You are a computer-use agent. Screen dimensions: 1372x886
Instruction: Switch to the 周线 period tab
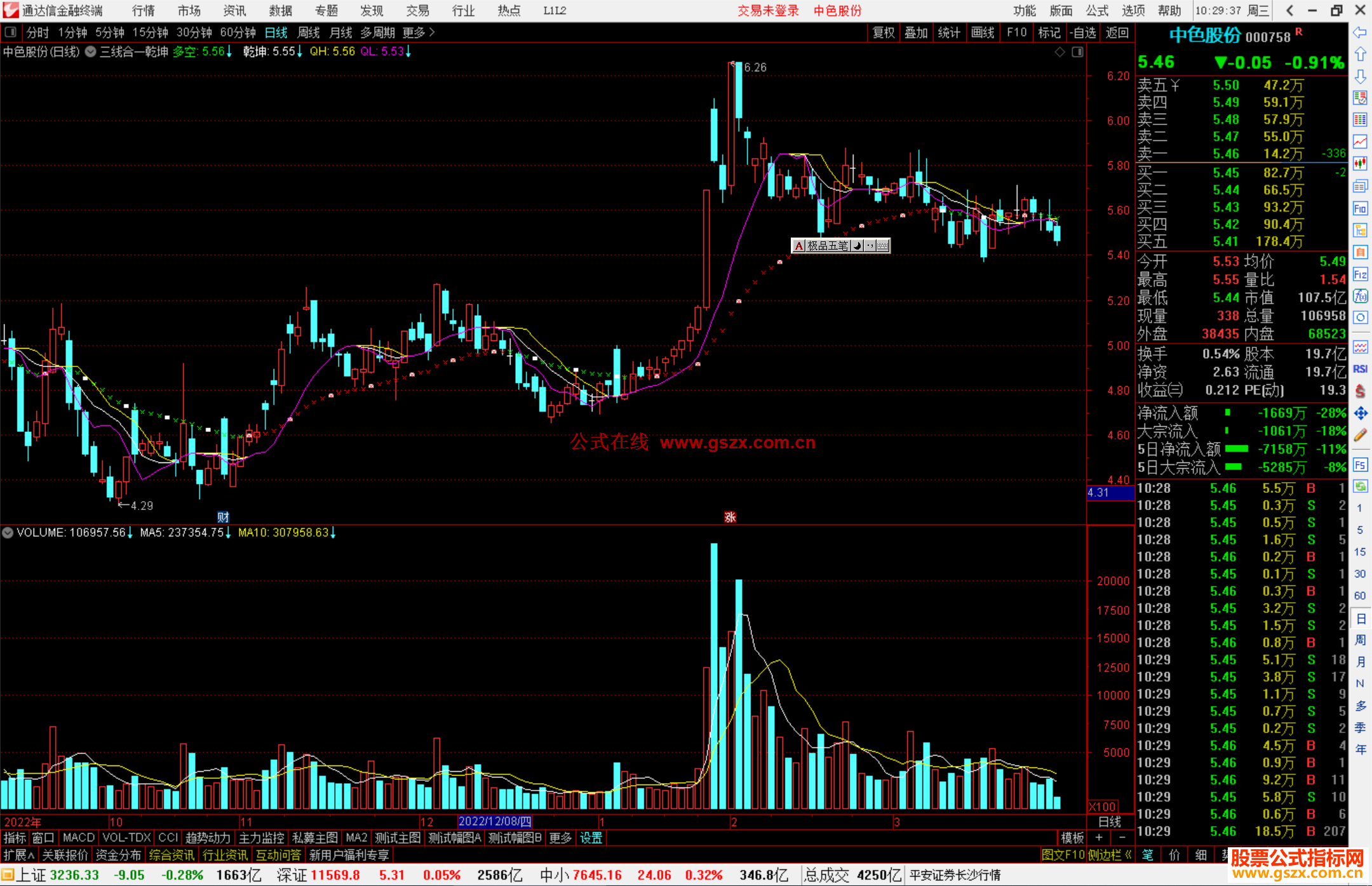click(x=309, y=32)
